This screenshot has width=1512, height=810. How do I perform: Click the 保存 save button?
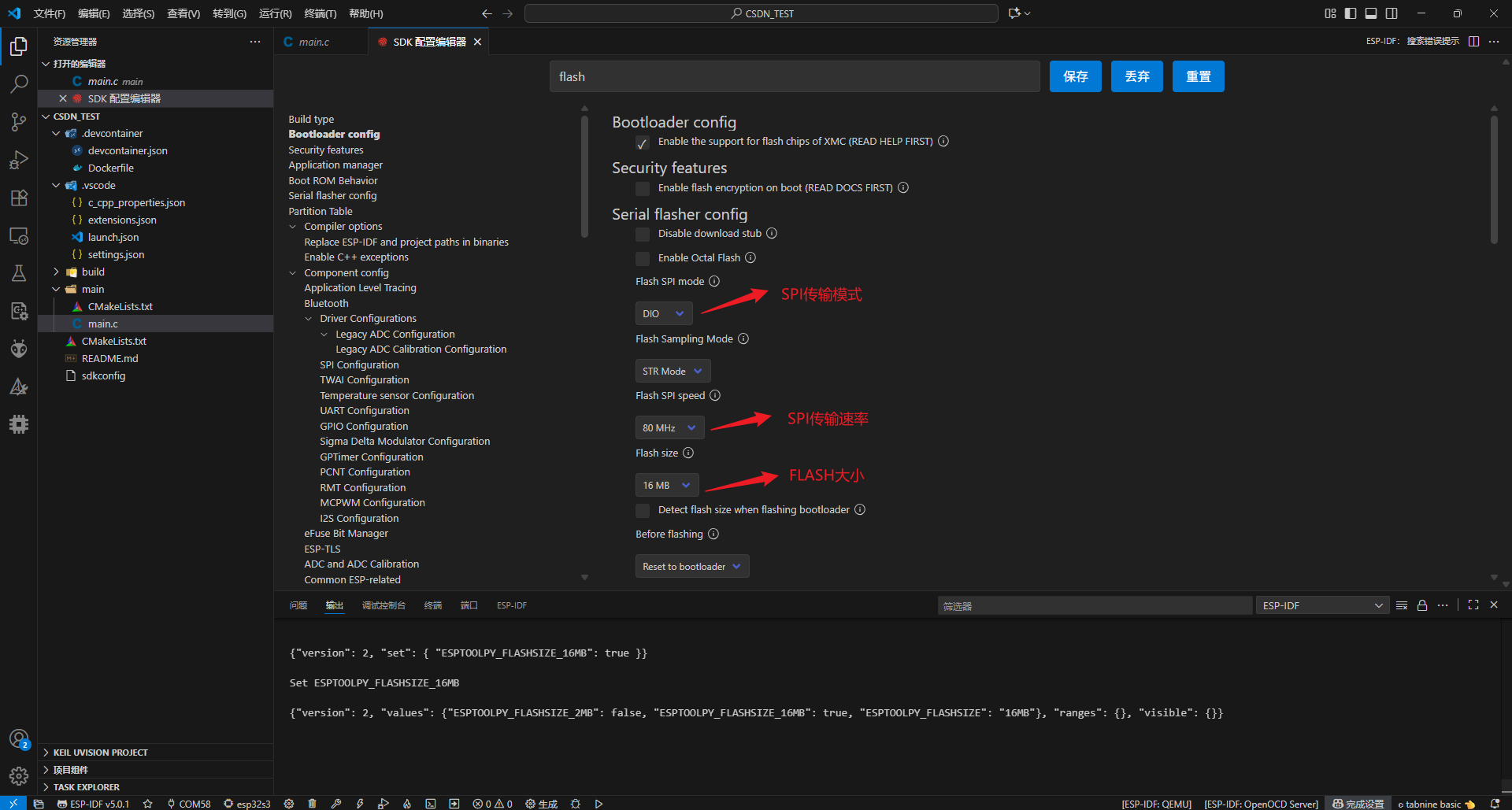[1076, 76]
